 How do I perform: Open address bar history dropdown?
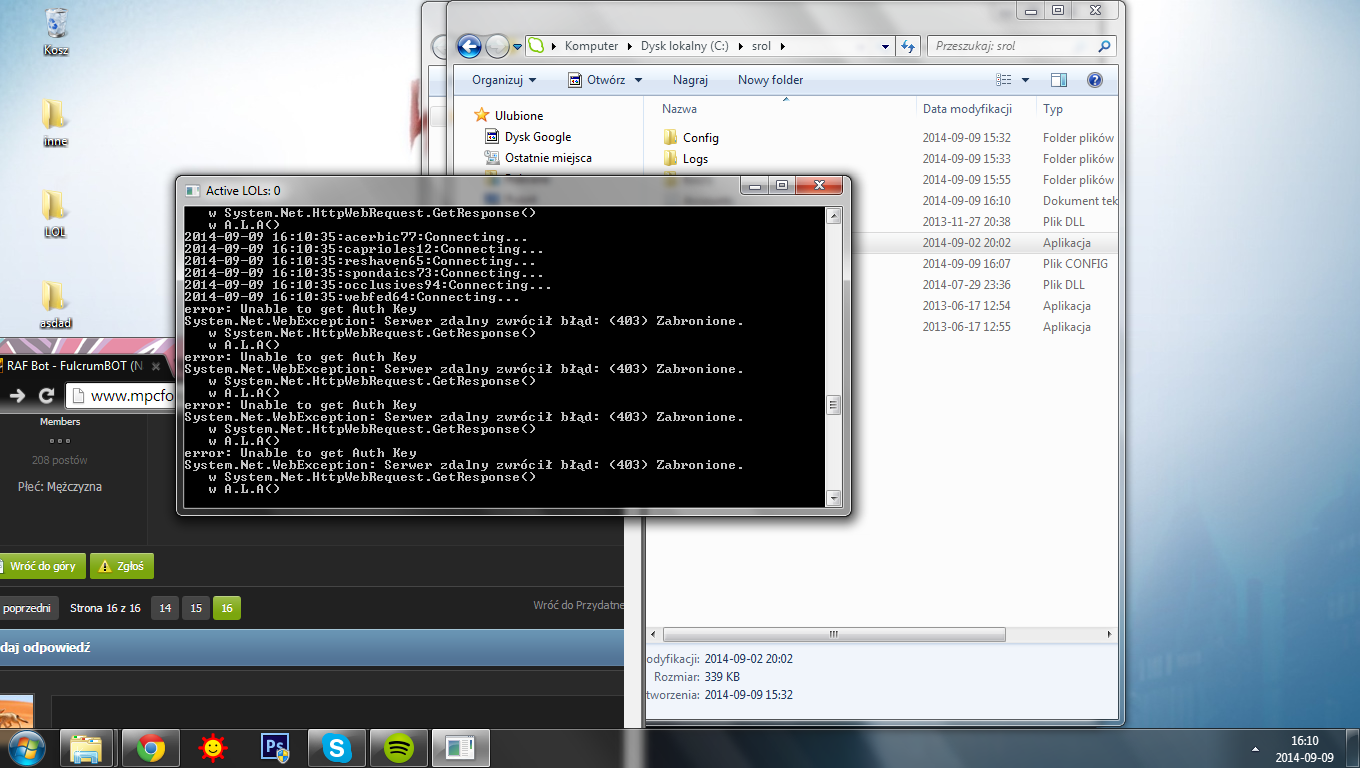tap(886, 46)
